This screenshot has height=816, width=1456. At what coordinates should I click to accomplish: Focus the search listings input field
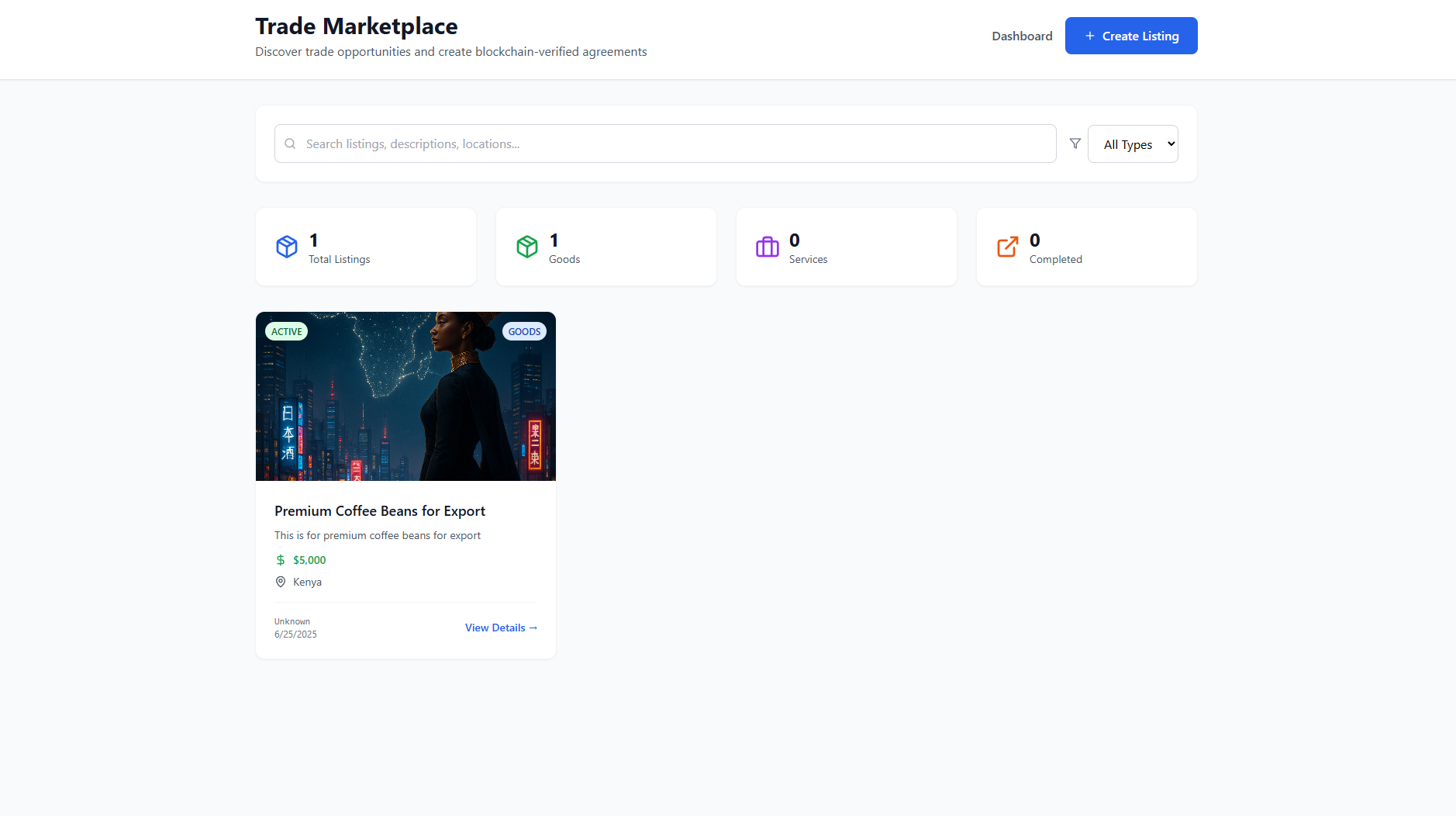coord(665,143)
